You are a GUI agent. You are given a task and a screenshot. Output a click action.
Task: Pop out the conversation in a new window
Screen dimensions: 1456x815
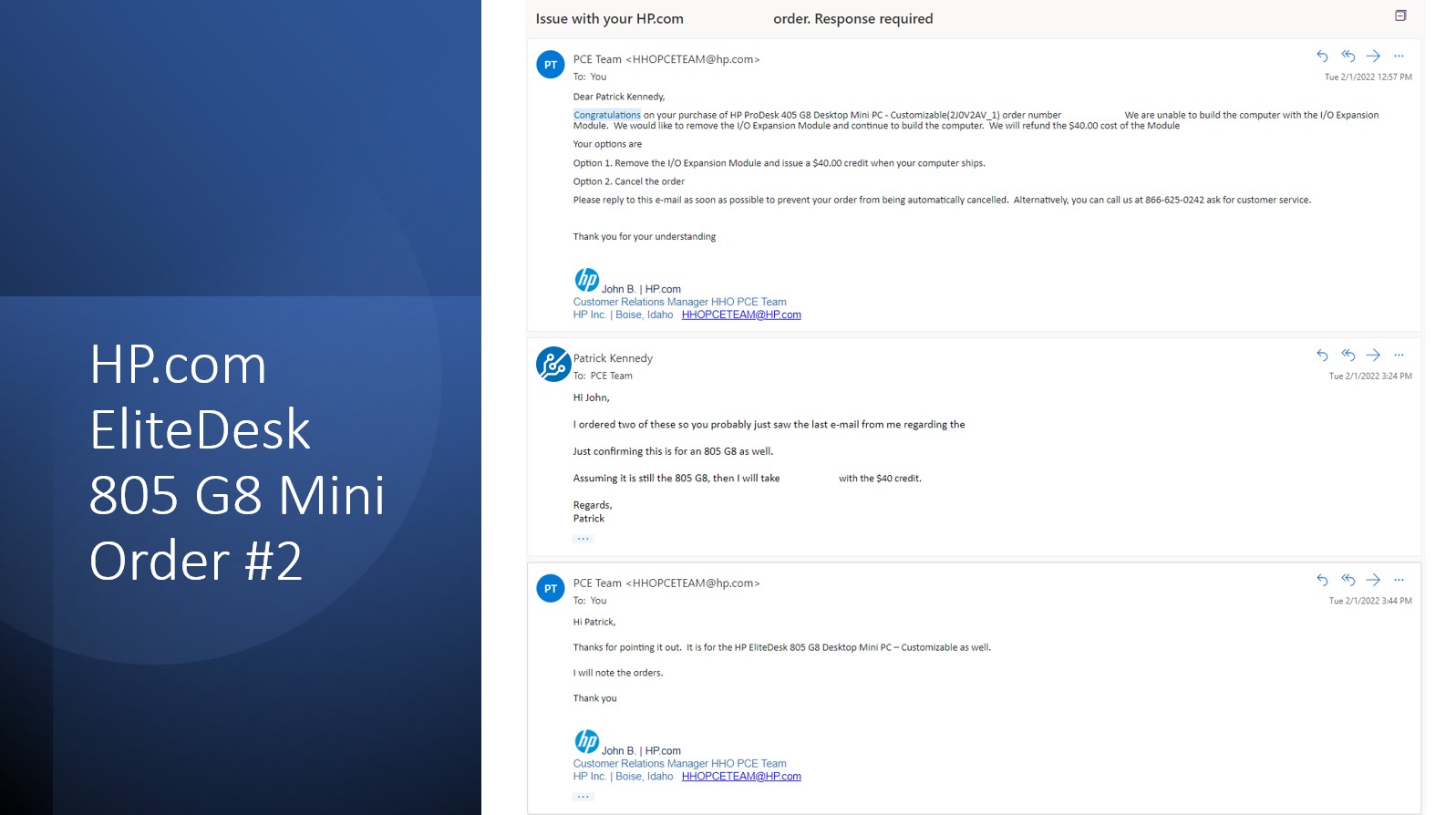coord(1400,15)
